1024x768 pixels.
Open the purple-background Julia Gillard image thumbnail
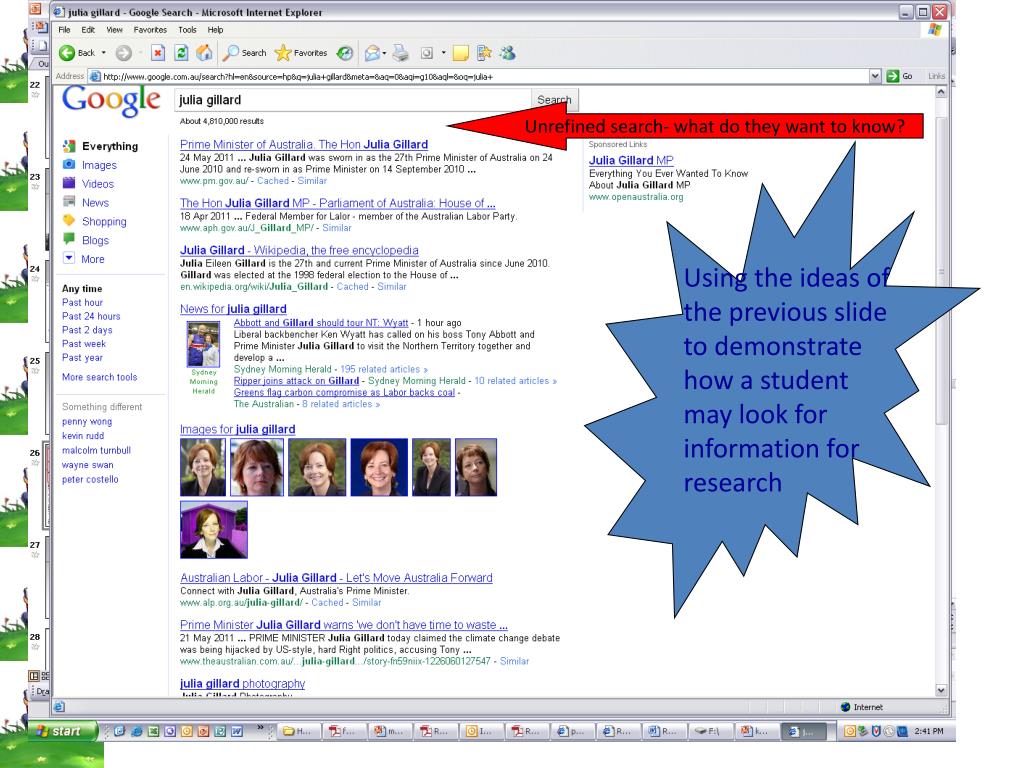pos(214,530)
